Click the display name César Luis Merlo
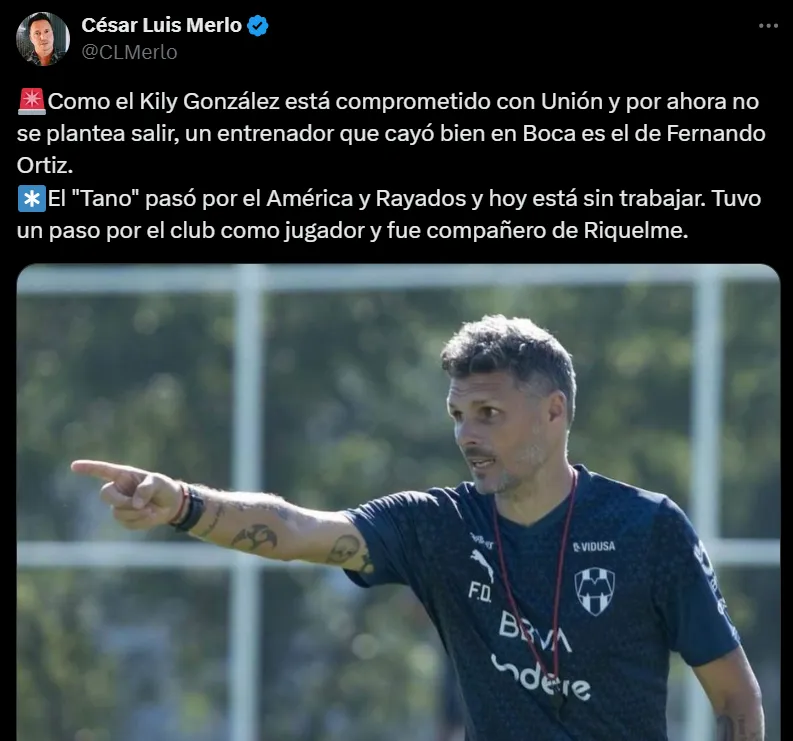Viewport: 793px width, 741px height. [161, 25]
